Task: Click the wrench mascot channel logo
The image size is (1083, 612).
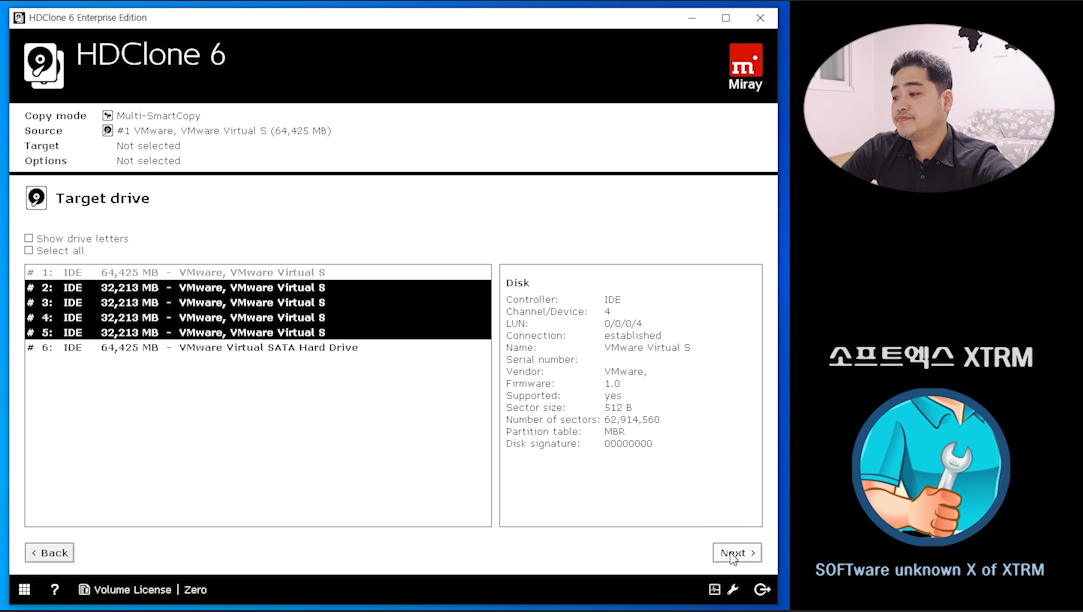Action: pos(930,468)
